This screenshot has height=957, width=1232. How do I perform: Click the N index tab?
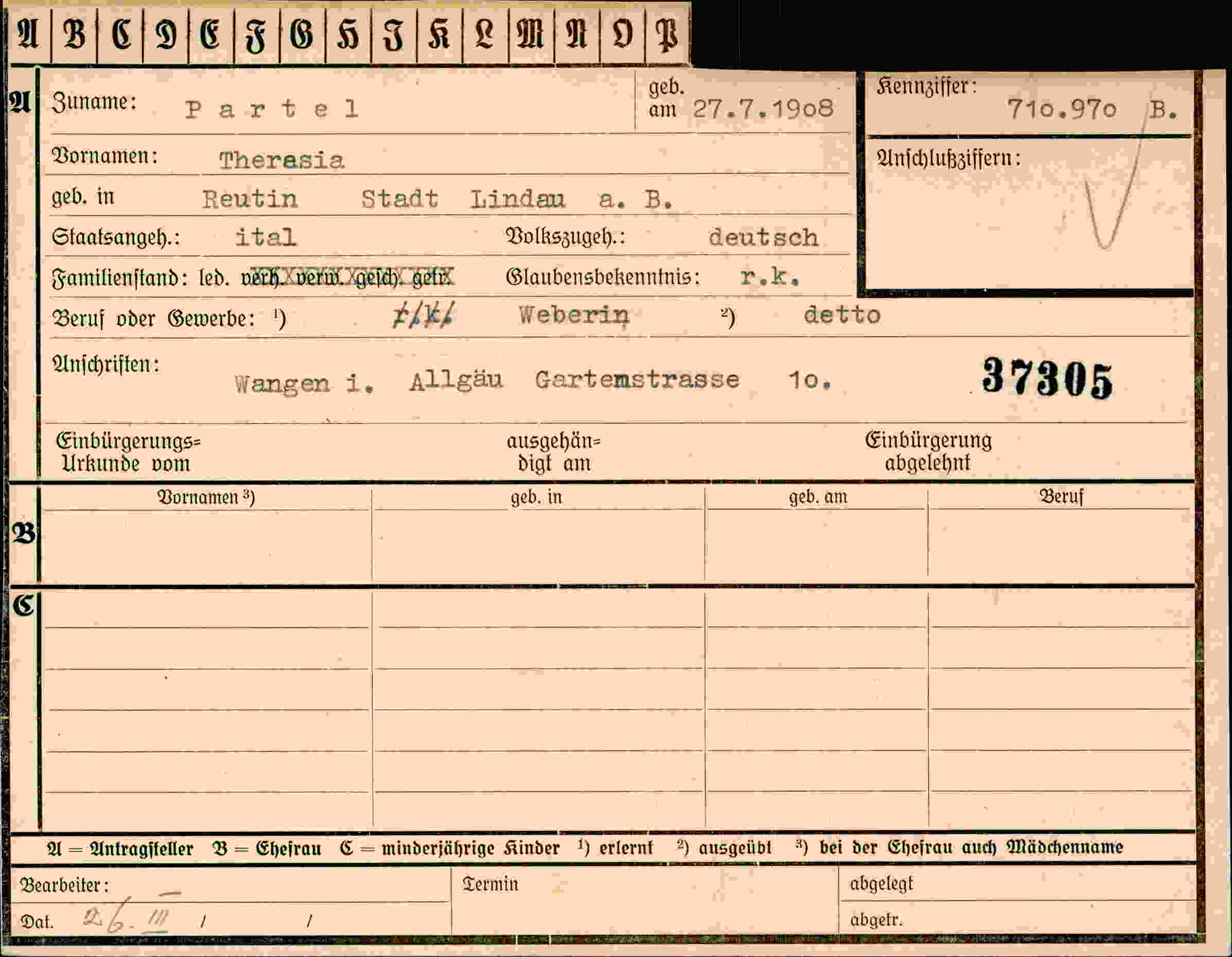point(576,35)
